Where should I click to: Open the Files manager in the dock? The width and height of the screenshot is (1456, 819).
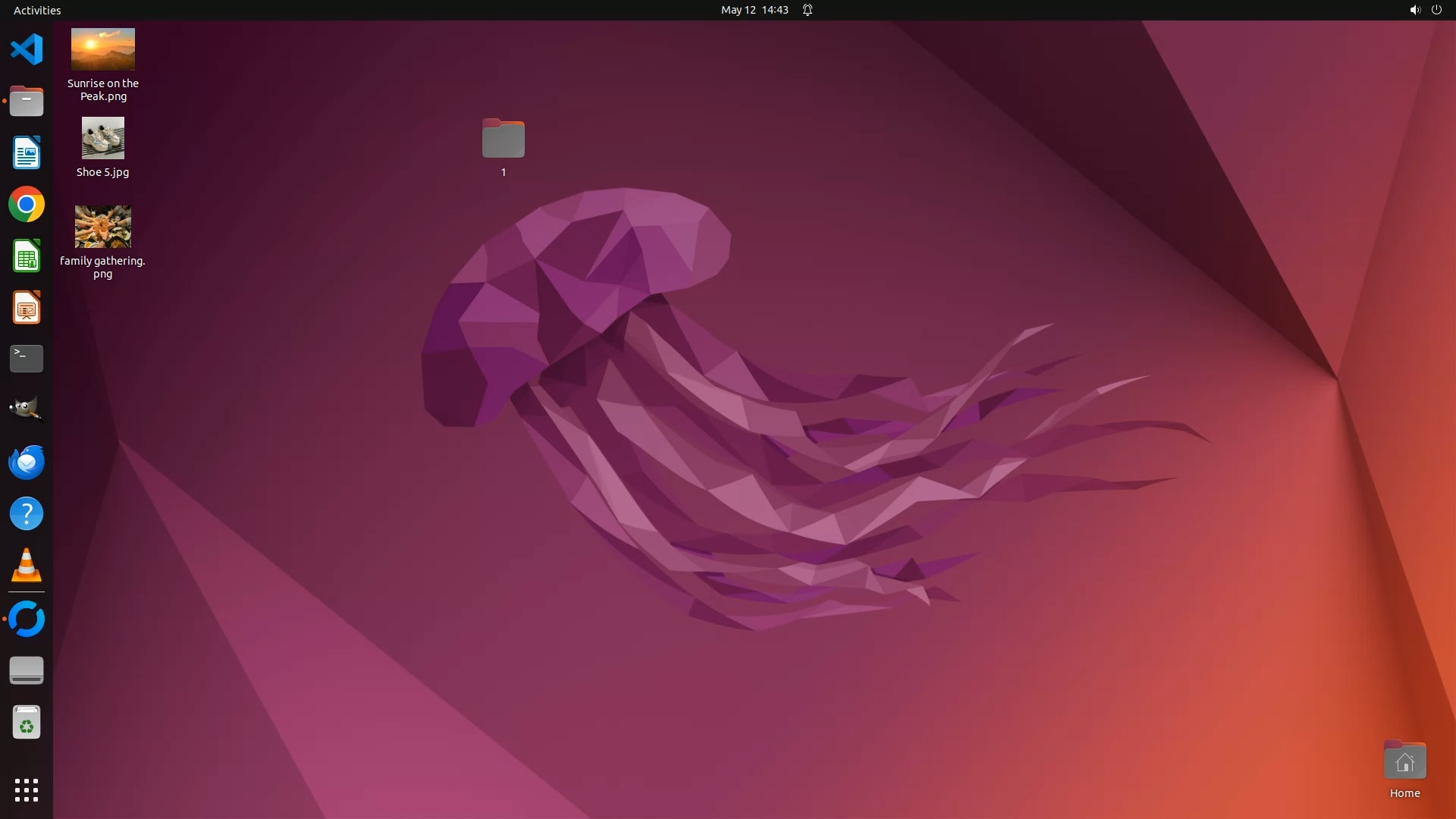27,101
